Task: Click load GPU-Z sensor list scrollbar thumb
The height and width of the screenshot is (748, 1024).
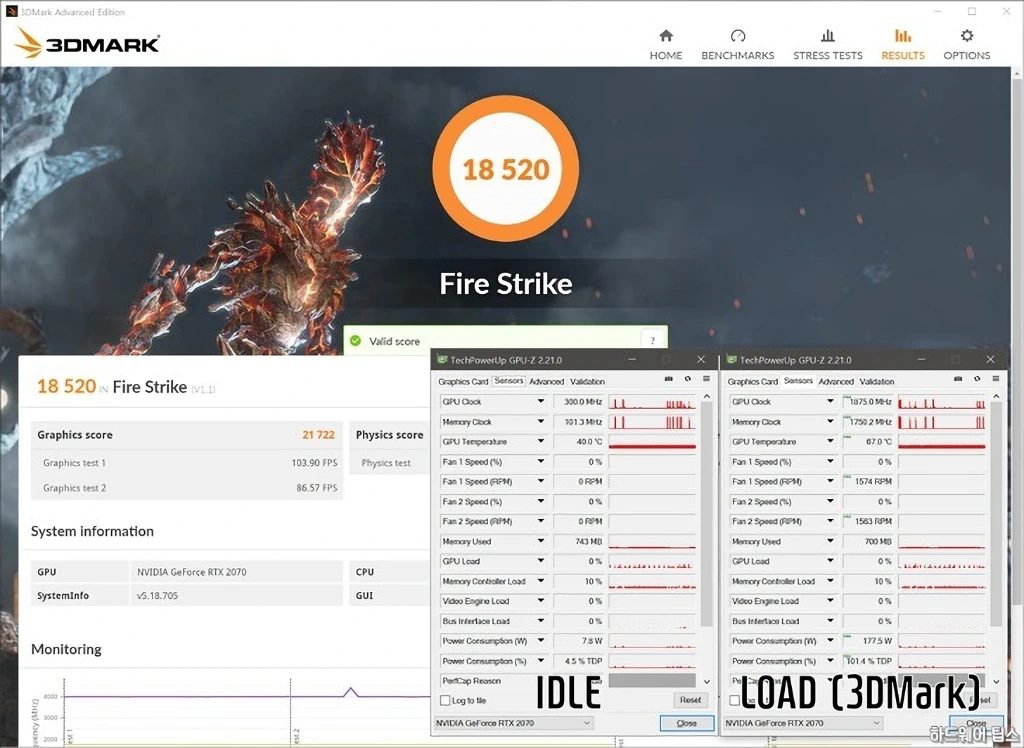Action: click(x=995, y=514)
